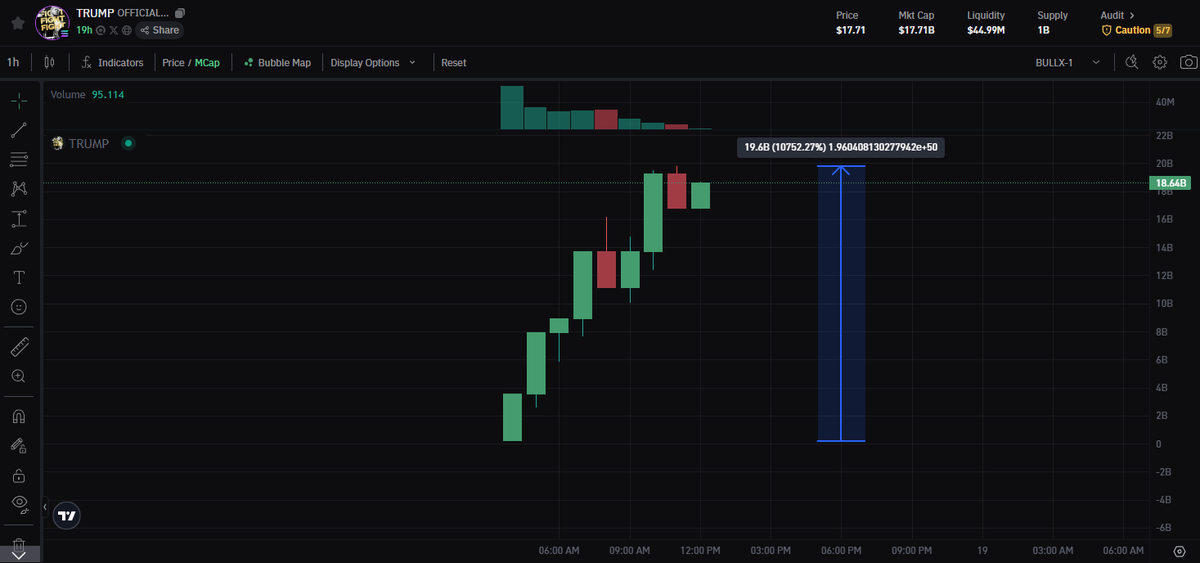The height and width of the screenshot is (563, 1200).
Task: Expand the drawing toolbar down chevron
Action: click(x=19, y=554)
